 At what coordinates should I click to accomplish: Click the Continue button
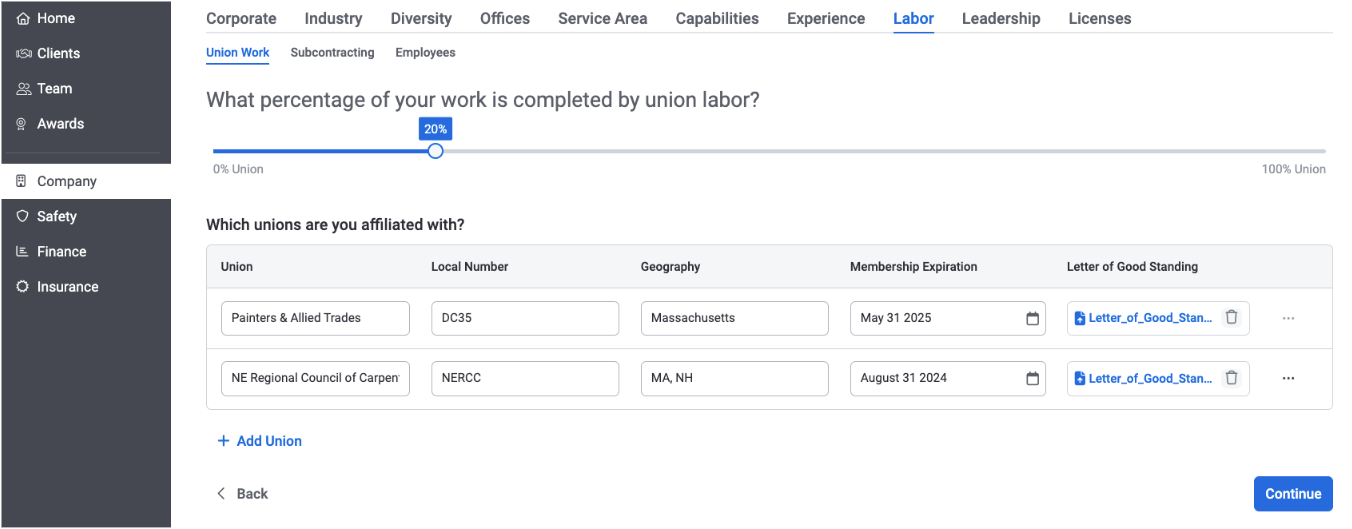coord(1292,494)
